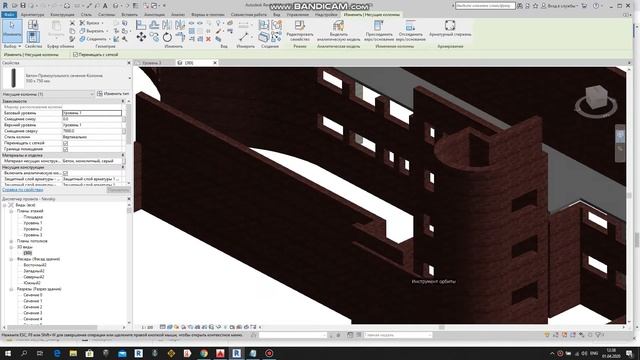Toggle Перемещать с сеткой property checkbox
Image resolution: width=640 pixels, height=360 pixels.
(65, 143)
